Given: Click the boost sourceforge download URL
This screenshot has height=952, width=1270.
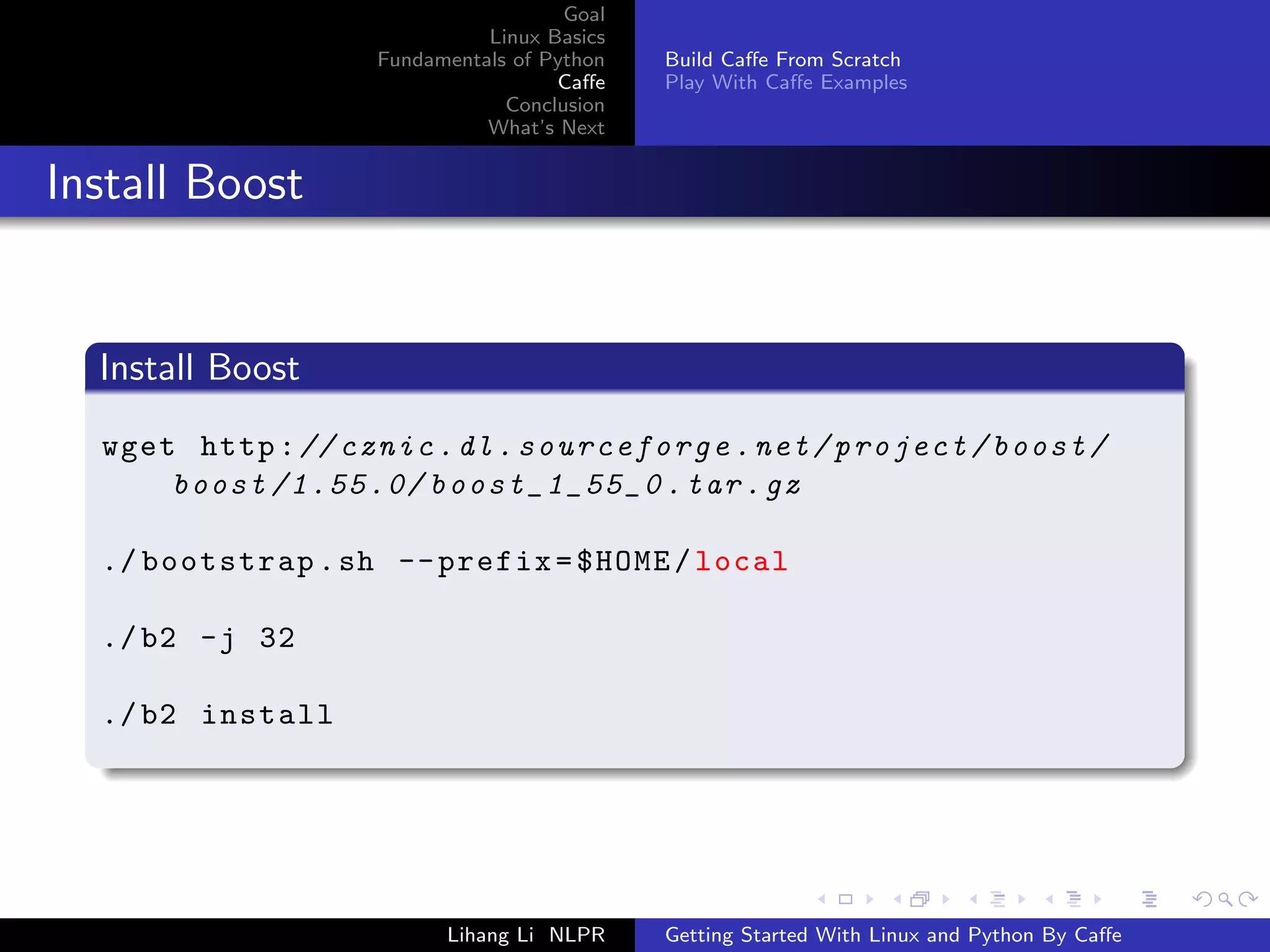Looking at the screenshot, I should point(642,465).
